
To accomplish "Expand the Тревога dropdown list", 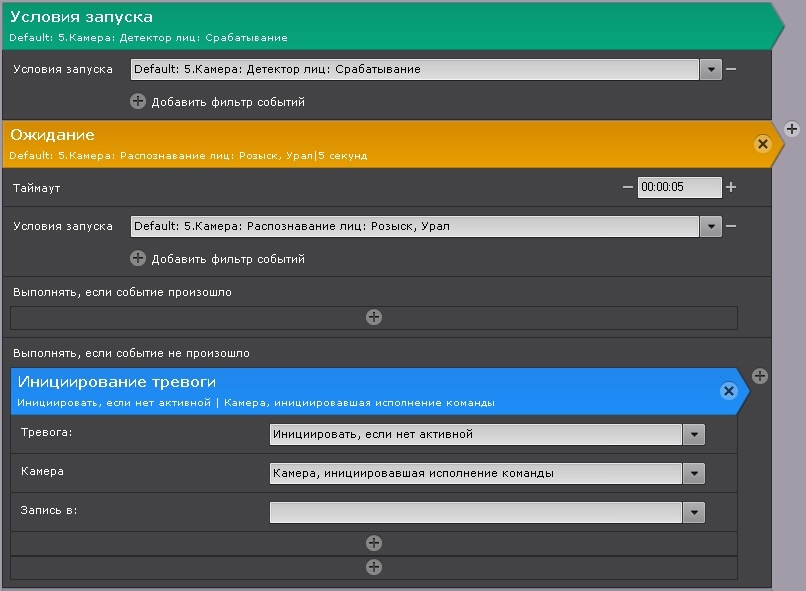I will [694, 435].
